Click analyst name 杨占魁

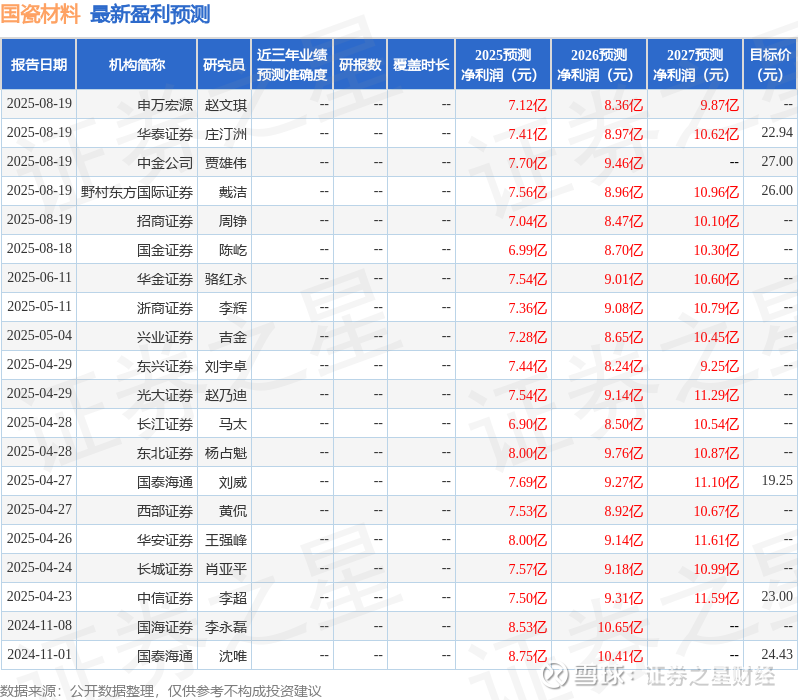coord(226,453)
